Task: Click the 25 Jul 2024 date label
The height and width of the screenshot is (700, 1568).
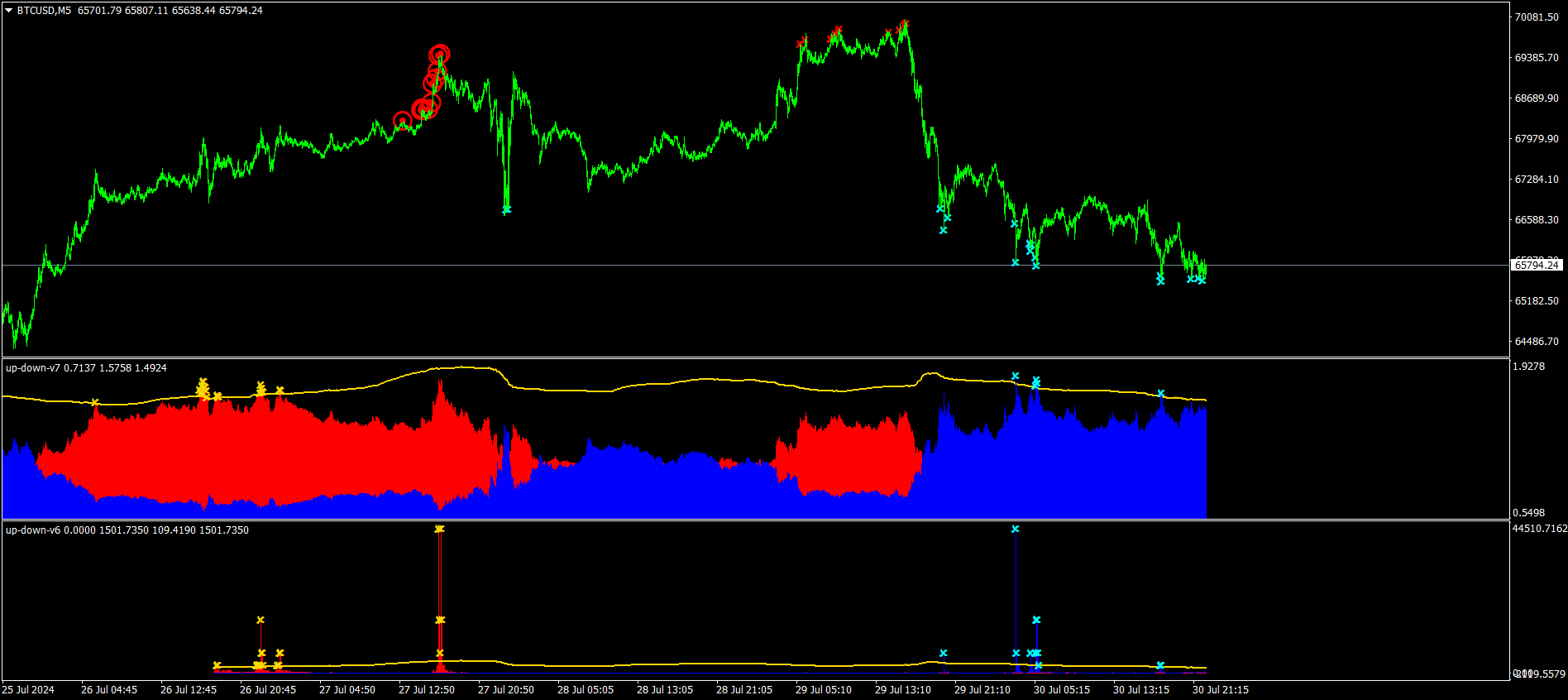Action: point(28,690)
